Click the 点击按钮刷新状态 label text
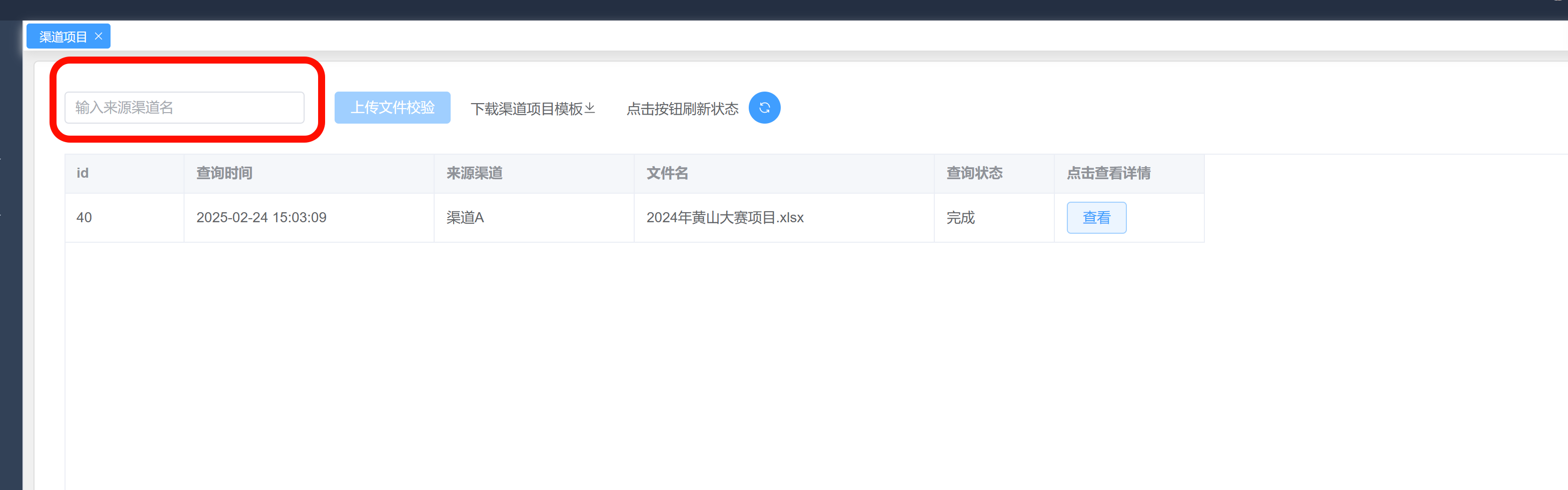1568x490 pixels. [x=682, y=109]
